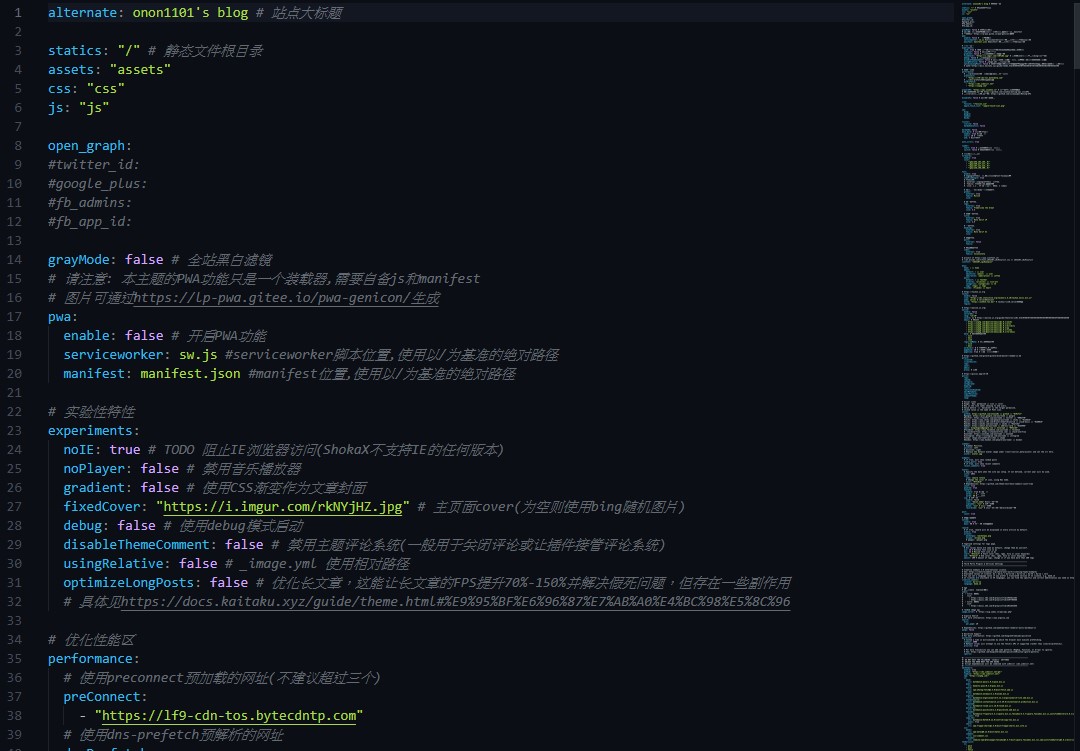The height and width of the screenshot is (751, 1080).
Task: Click line number 8 in gutter
Action: pos(18,146)
